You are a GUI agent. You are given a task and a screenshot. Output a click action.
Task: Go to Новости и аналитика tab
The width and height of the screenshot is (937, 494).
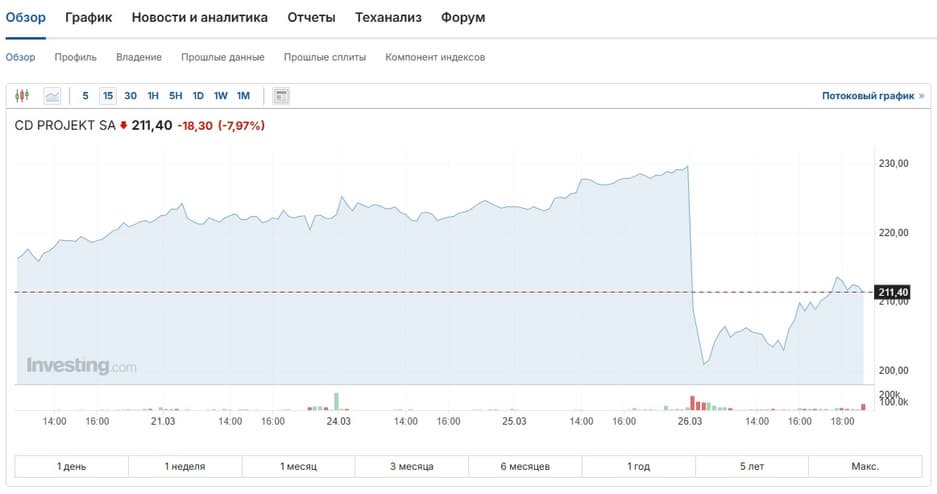tap(200, 18)
